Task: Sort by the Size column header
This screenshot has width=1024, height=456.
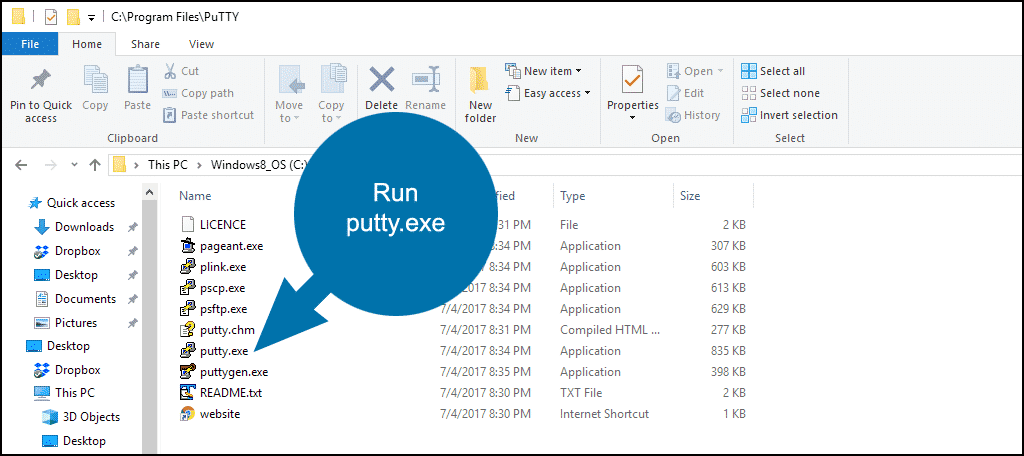Action: click(x=690, y=196)
